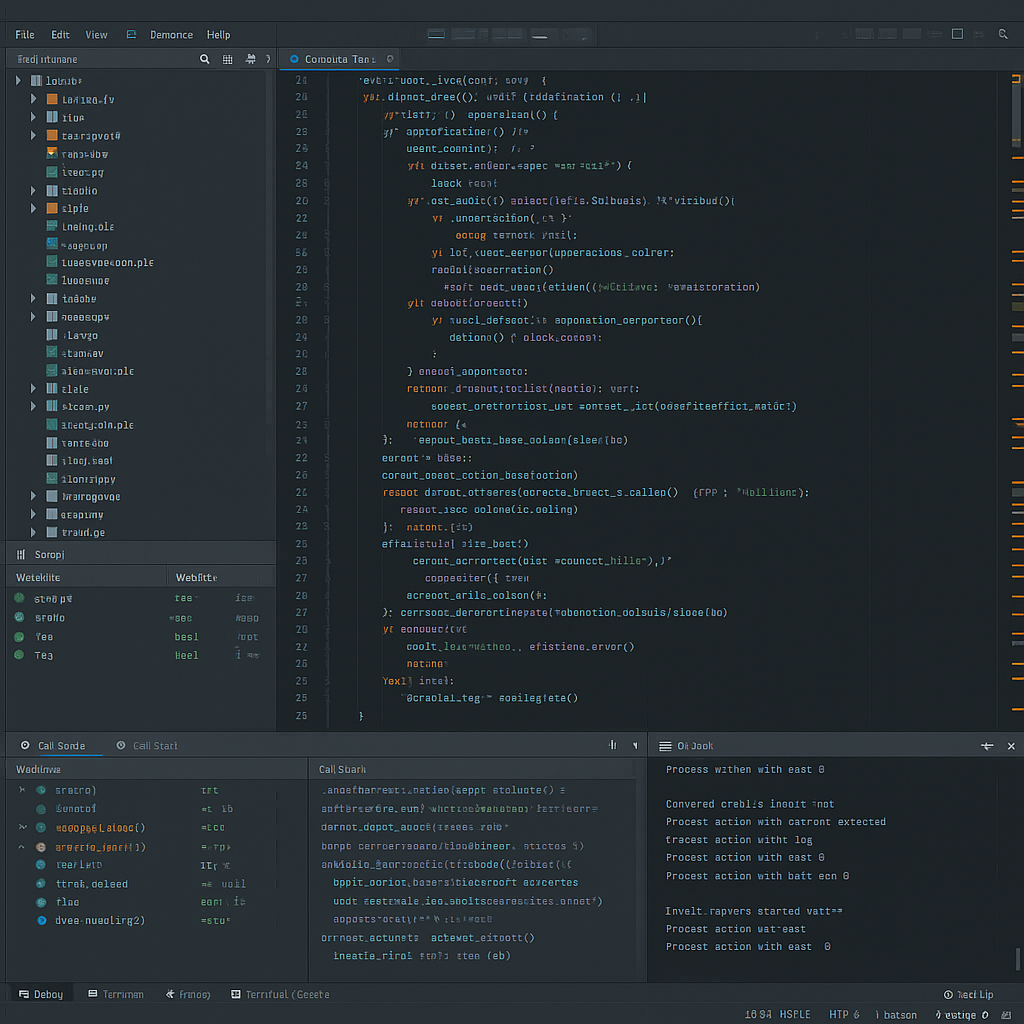Click the Soropj panel header icon
This screenshot has width=1024, height=1024.
tap(21, 554)
